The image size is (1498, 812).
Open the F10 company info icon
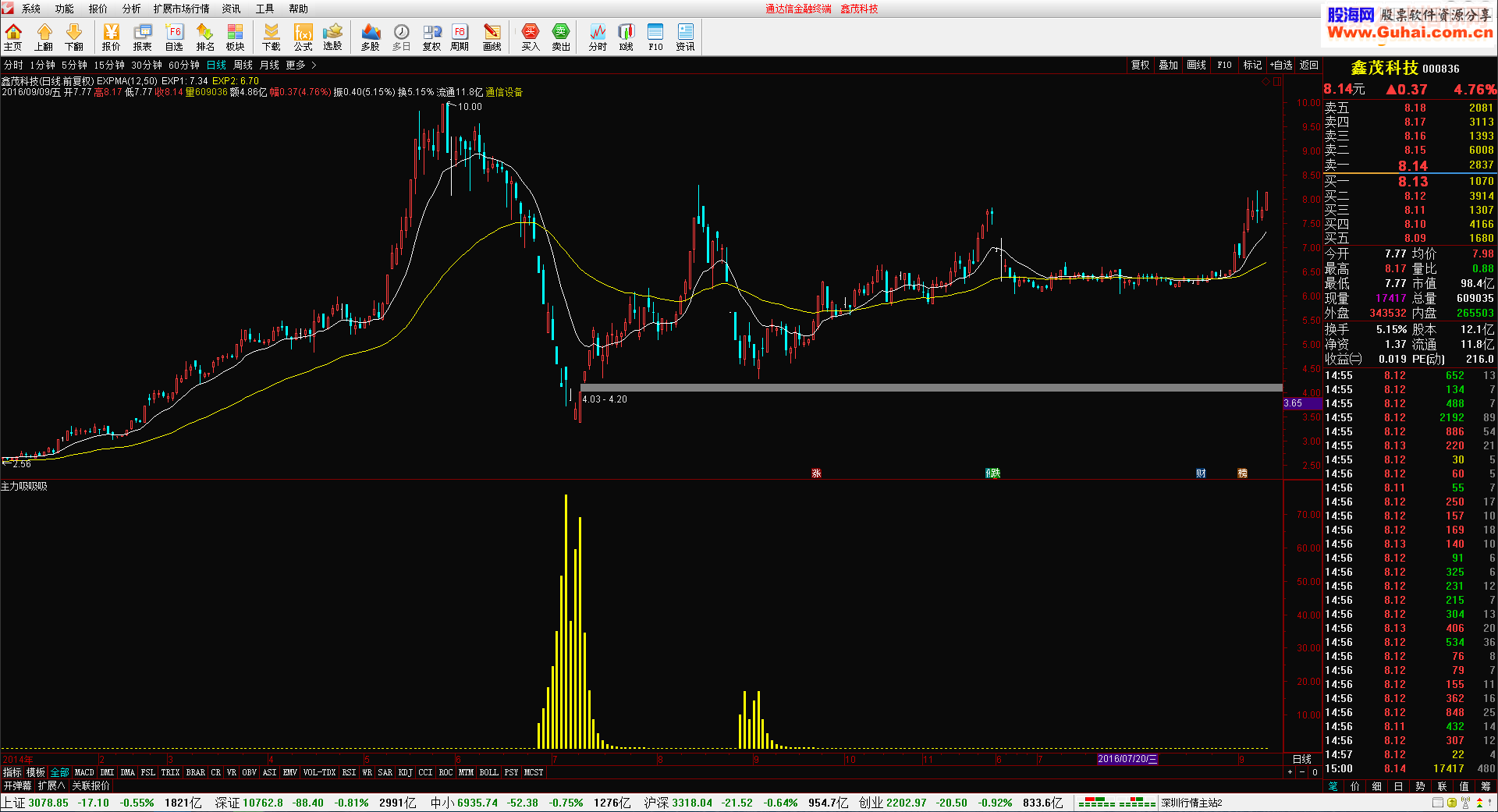click(655, 37)
